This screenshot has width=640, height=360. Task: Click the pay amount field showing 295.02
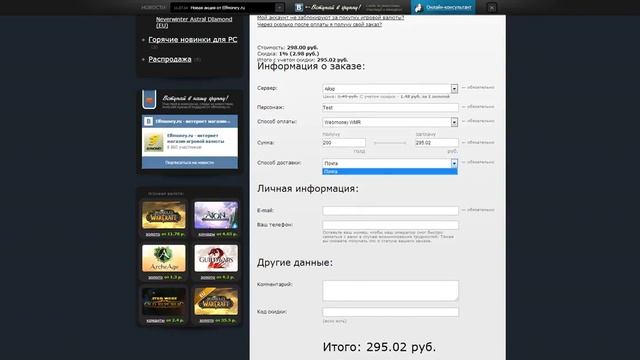pos(437,143)
